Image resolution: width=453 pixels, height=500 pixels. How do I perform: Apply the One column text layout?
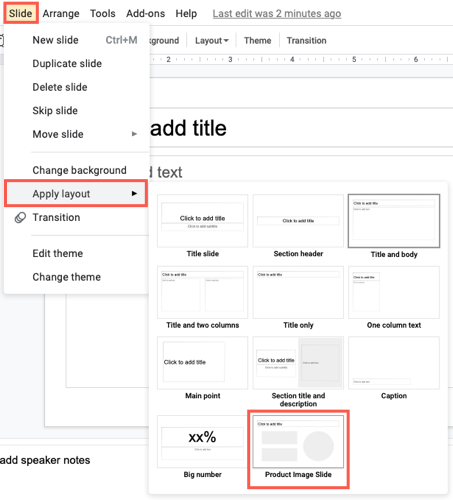394,292
